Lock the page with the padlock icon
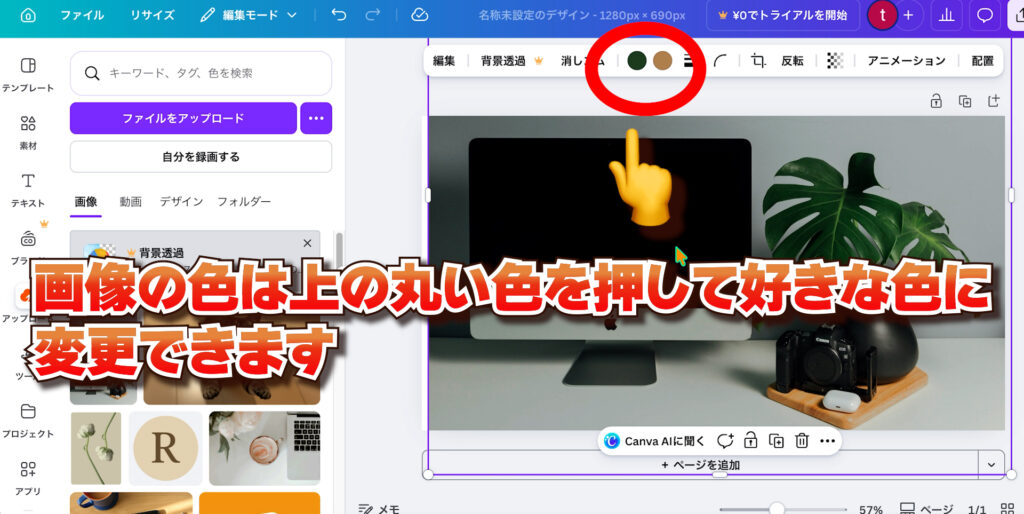This screenshot has height=514, width=1024. (x=936, y=101)
